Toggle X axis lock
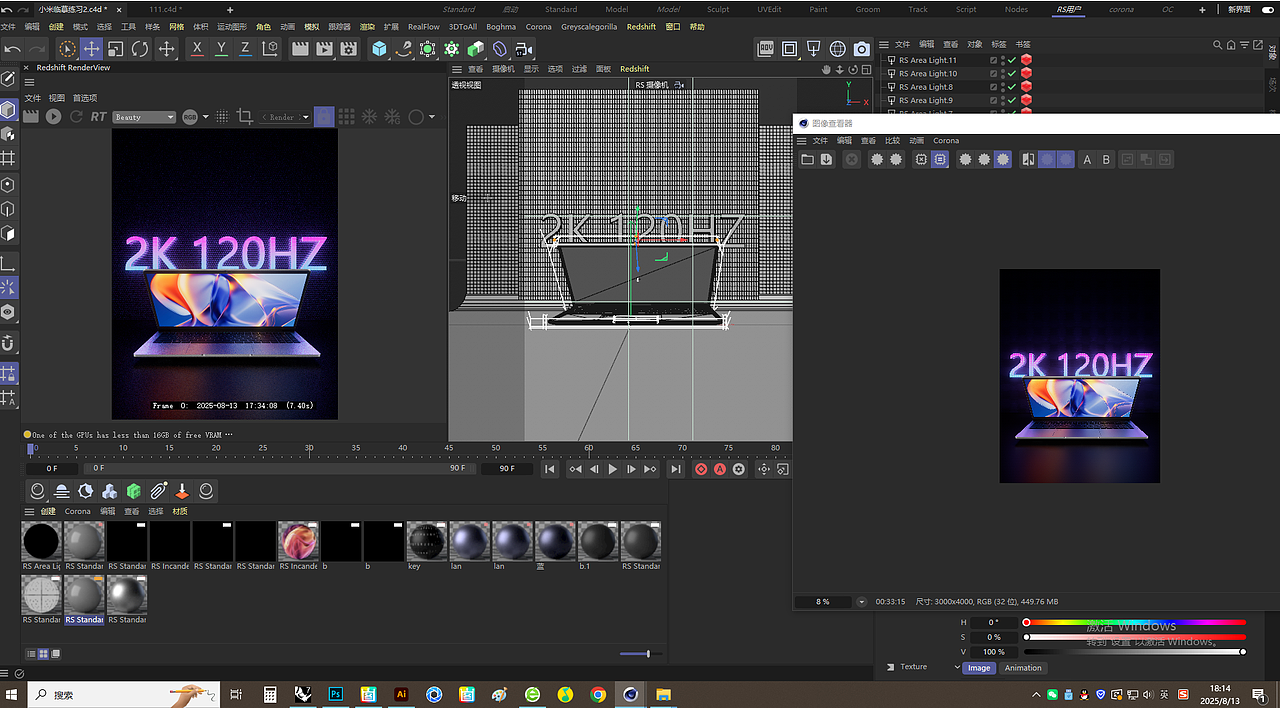The width and height of the screenshot is (1280, 708). (197, 48)
